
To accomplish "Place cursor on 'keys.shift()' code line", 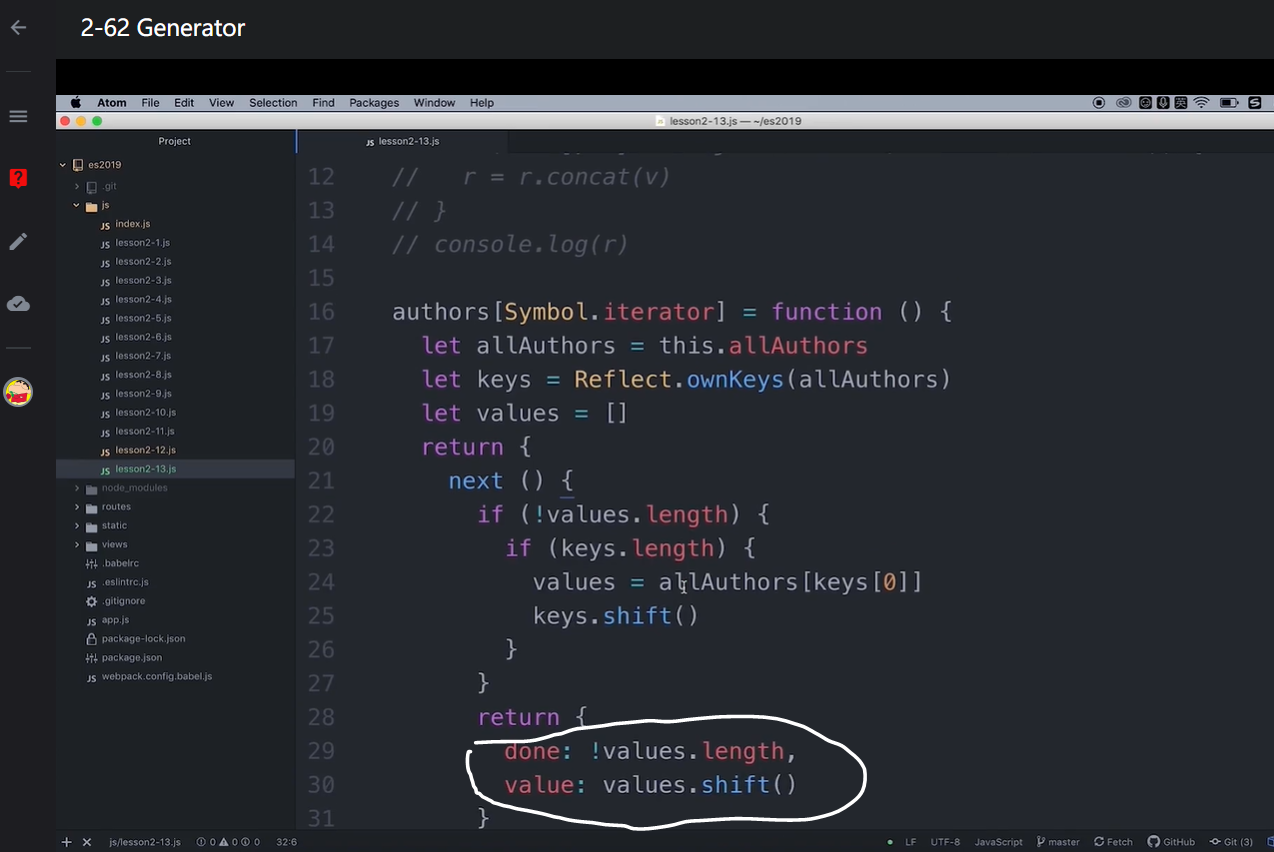I will click(x=615, y=616).
